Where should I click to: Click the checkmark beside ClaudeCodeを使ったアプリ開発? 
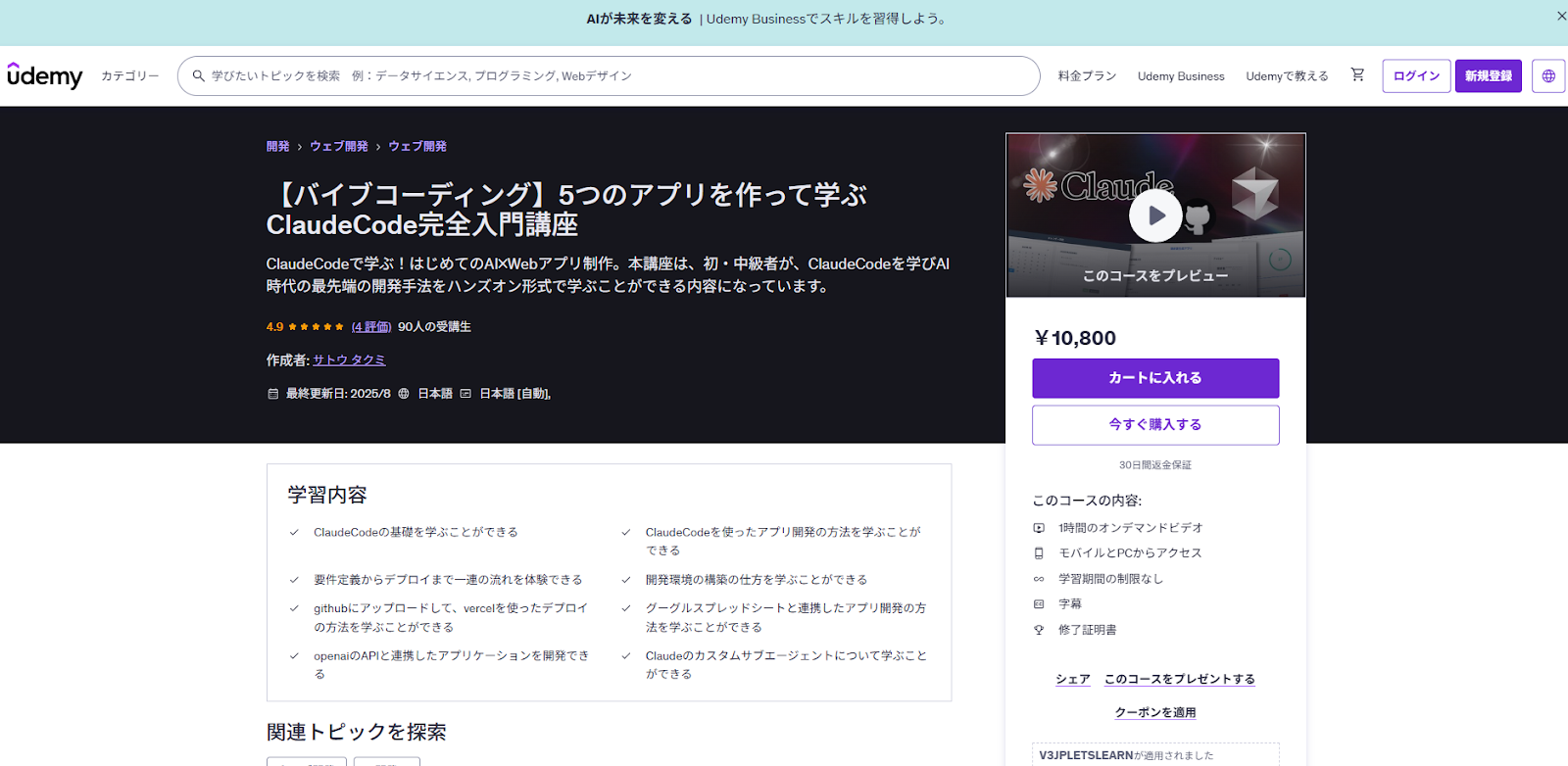(626, 532)
